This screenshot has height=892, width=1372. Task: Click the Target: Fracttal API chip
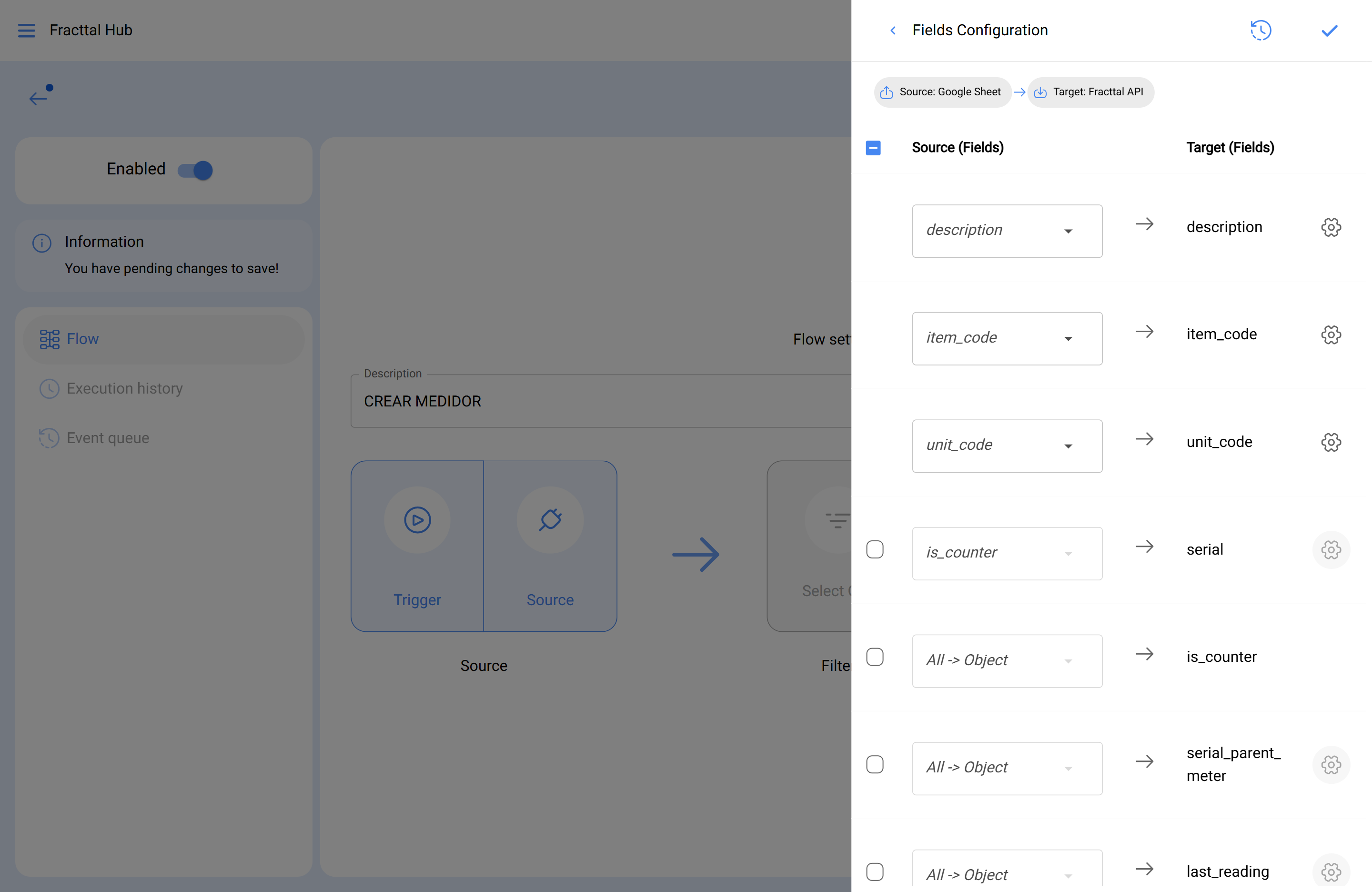coord(1090,92)
